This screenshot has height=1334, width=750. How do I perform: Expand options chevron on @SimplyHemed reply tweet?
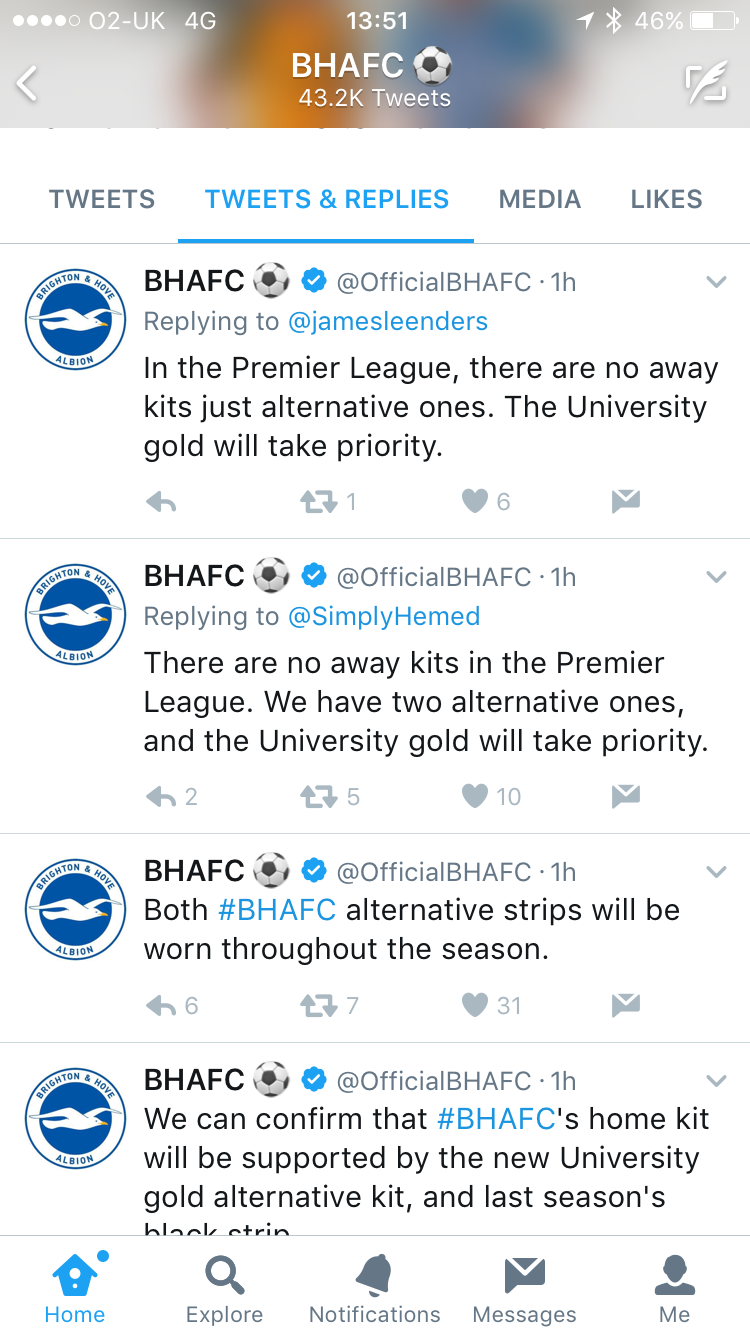tap(716, 577)
